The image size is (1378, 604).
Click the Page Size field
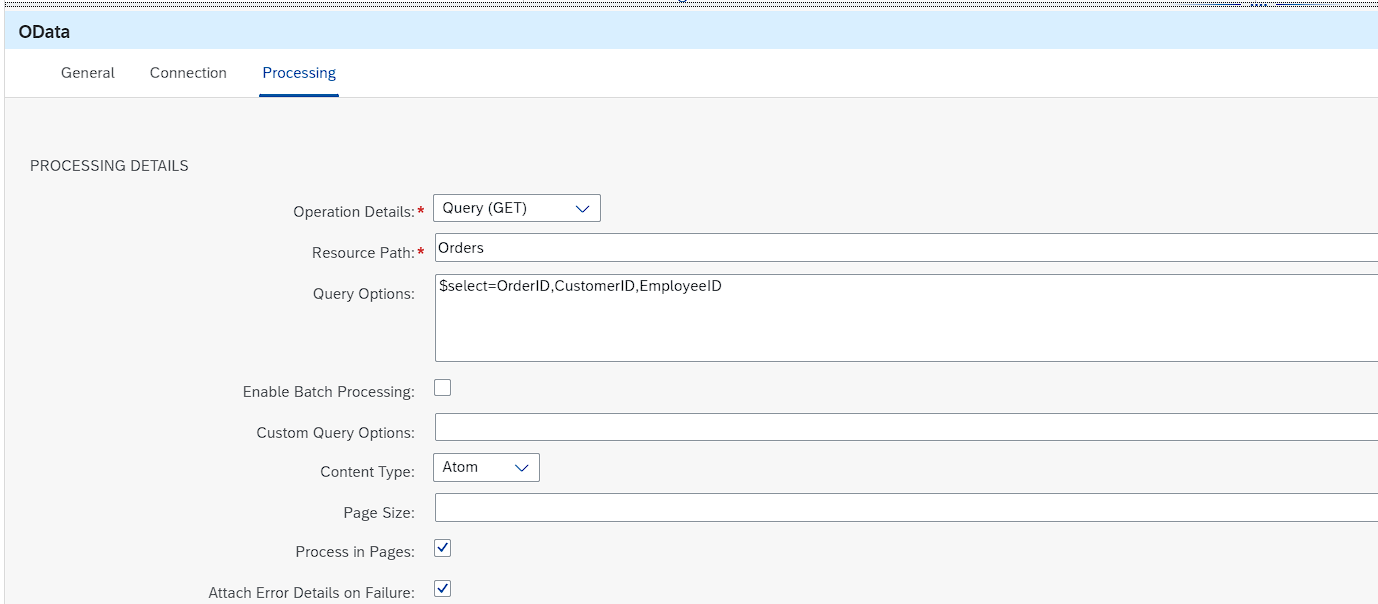coord(700,507)
